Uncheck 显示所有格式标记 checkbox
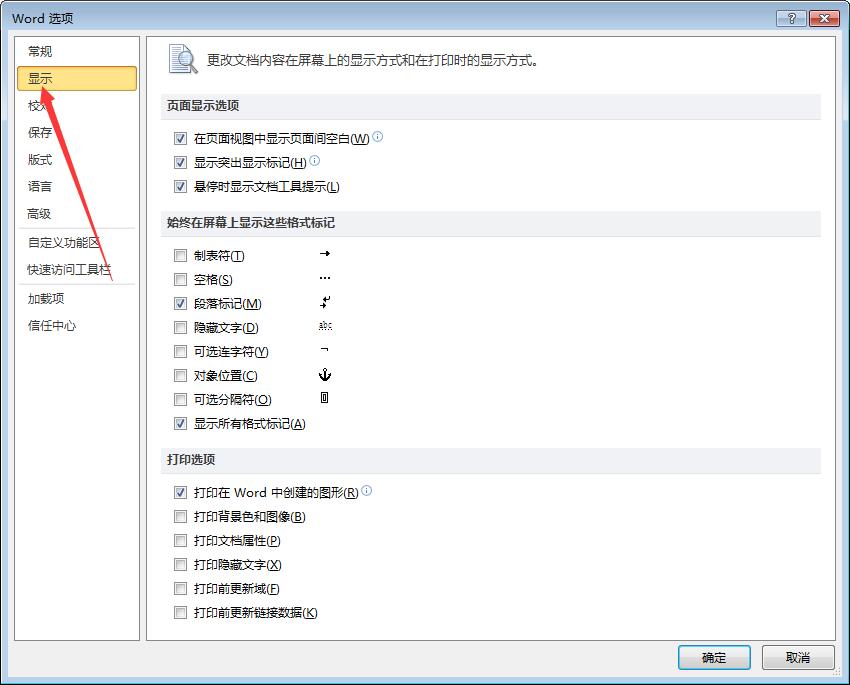Image resolution: width=850 pixels, height=685 pixels. [x=180, y=424]
